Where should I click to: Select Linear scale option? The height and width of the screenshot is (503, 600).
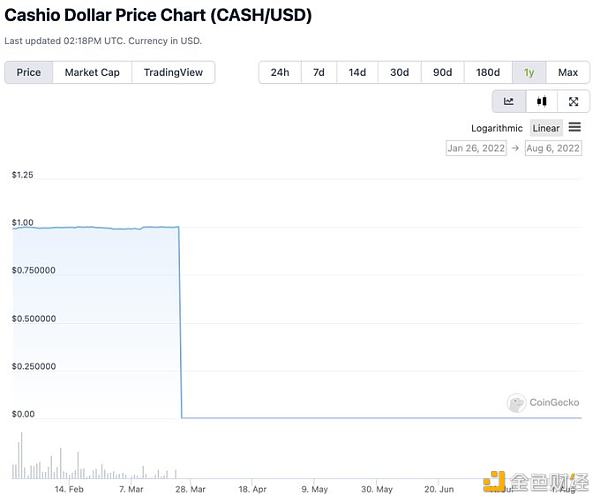point(546,128)
